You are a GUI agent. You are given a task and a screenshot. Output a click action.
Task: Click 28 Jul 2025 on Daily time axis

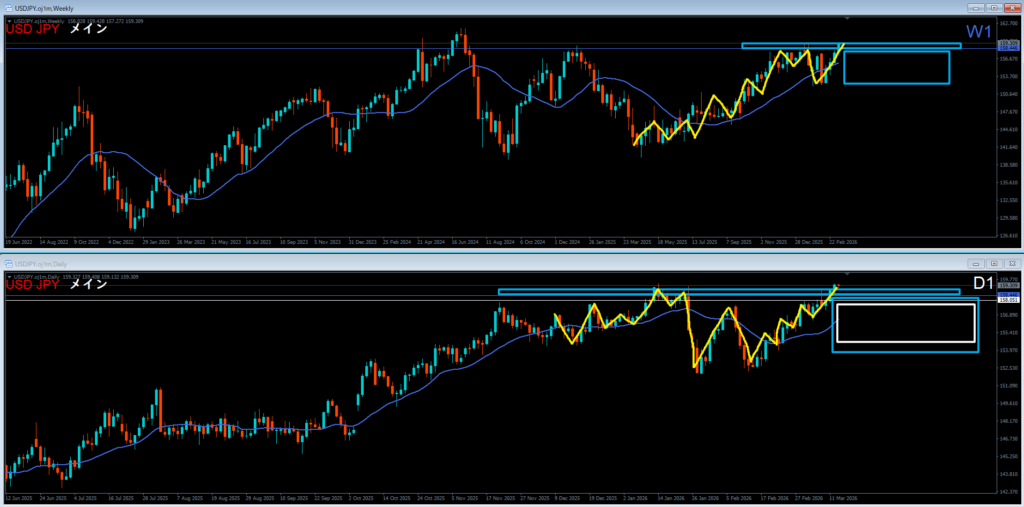tap(155, 497)
